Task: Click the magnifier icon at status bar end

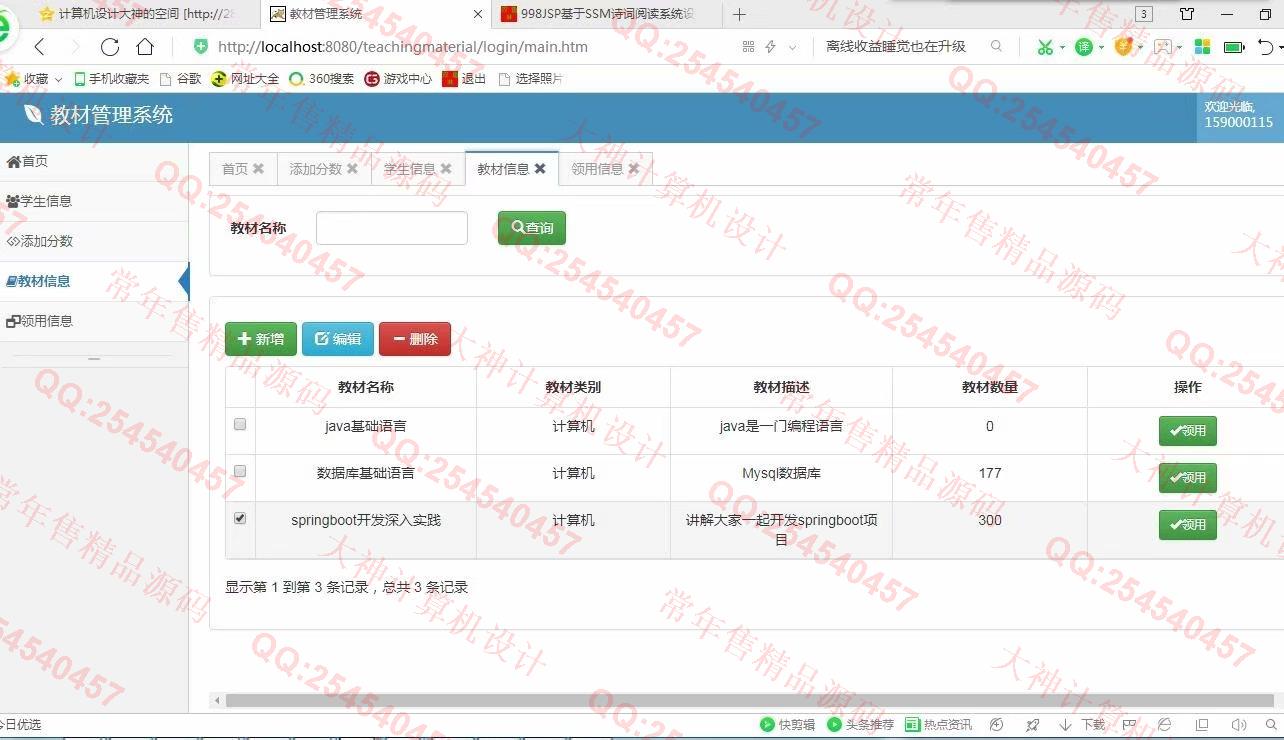Action: (x=1271, y=725)
